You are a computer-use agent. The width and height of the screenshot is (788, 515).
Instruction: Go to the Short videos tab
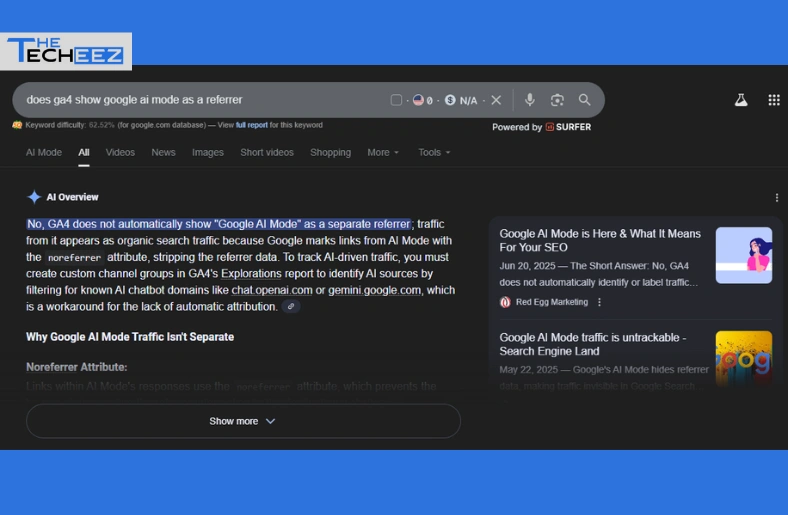click(x=267, y=153)
